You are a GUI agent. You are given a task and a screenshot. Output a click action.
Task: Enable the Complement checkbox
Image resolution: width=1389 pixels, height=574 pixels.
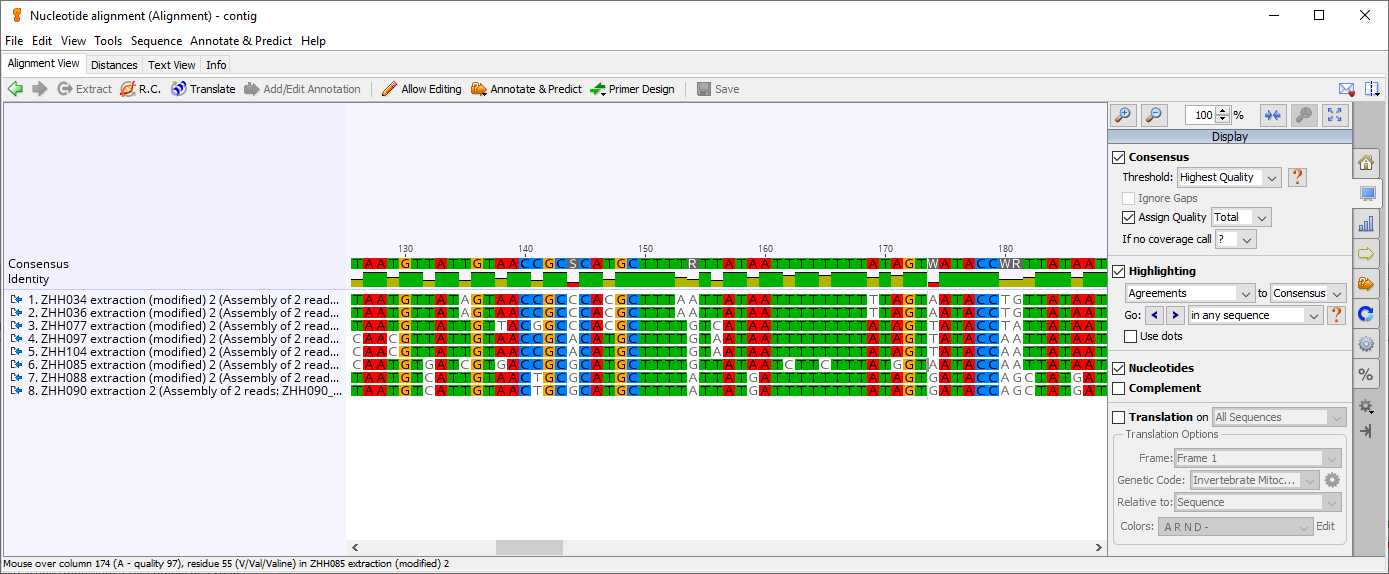1119,388
